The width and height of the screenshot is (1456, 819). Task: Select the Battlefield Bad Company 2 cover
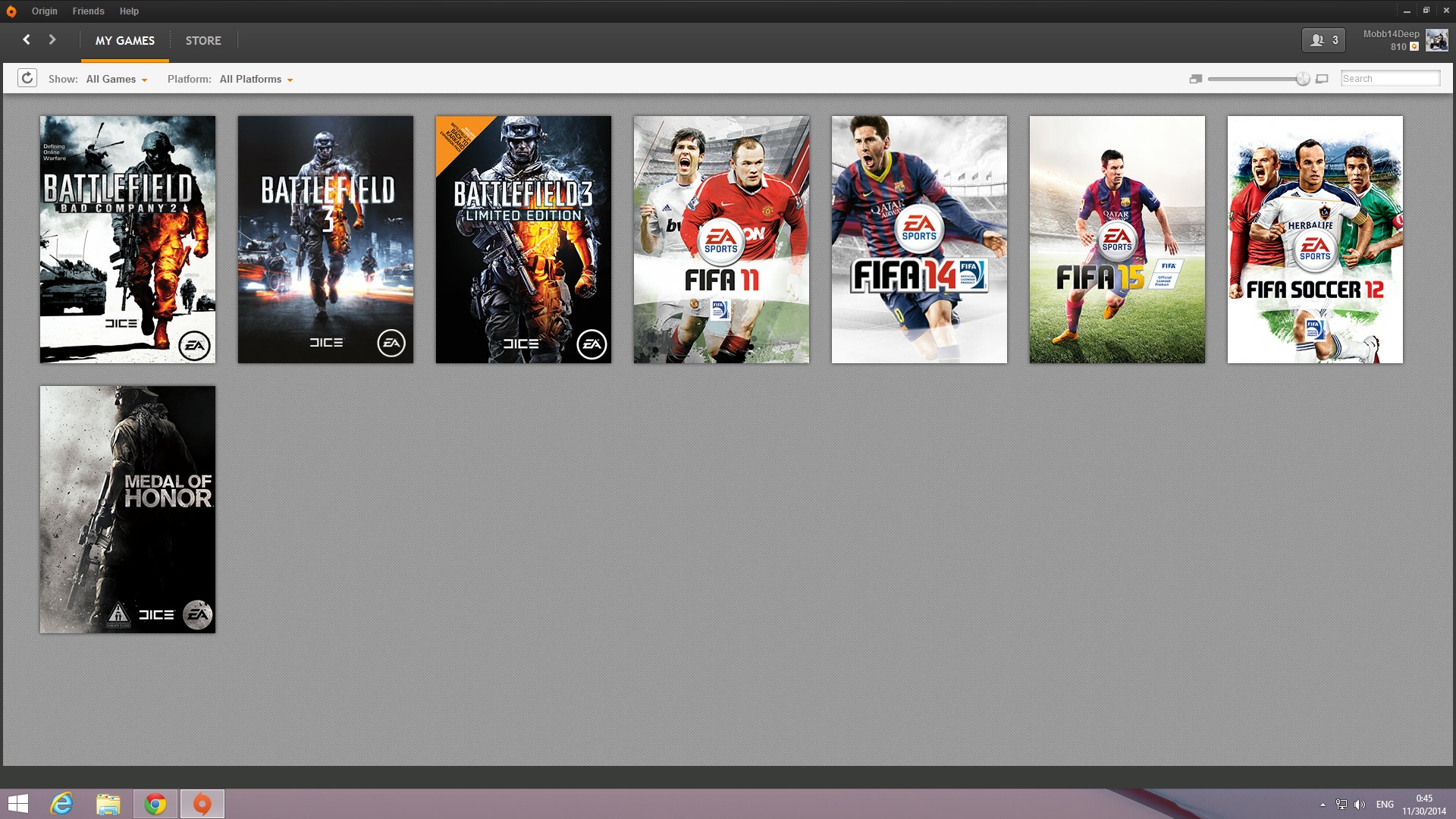(127, 239)
